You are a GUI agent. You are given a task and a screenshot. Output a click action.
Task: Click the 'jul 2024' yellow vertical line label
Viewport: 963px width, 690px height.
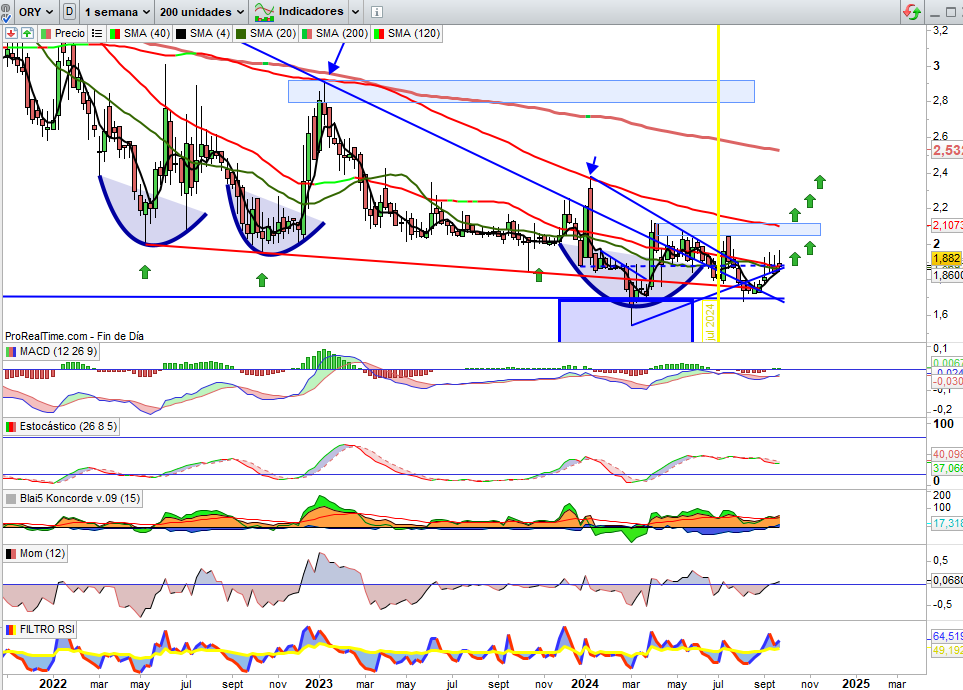click(711, 321)
